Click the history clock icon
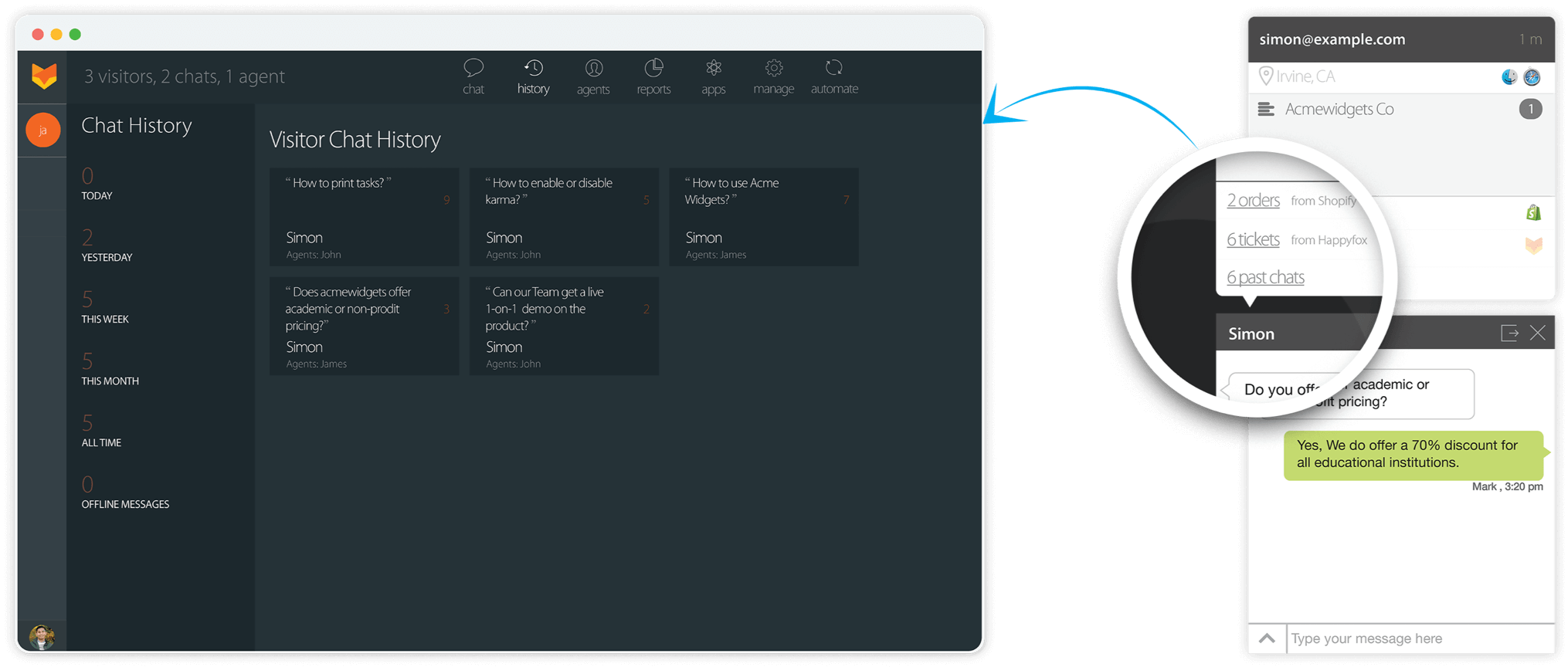 click(533, 68)
